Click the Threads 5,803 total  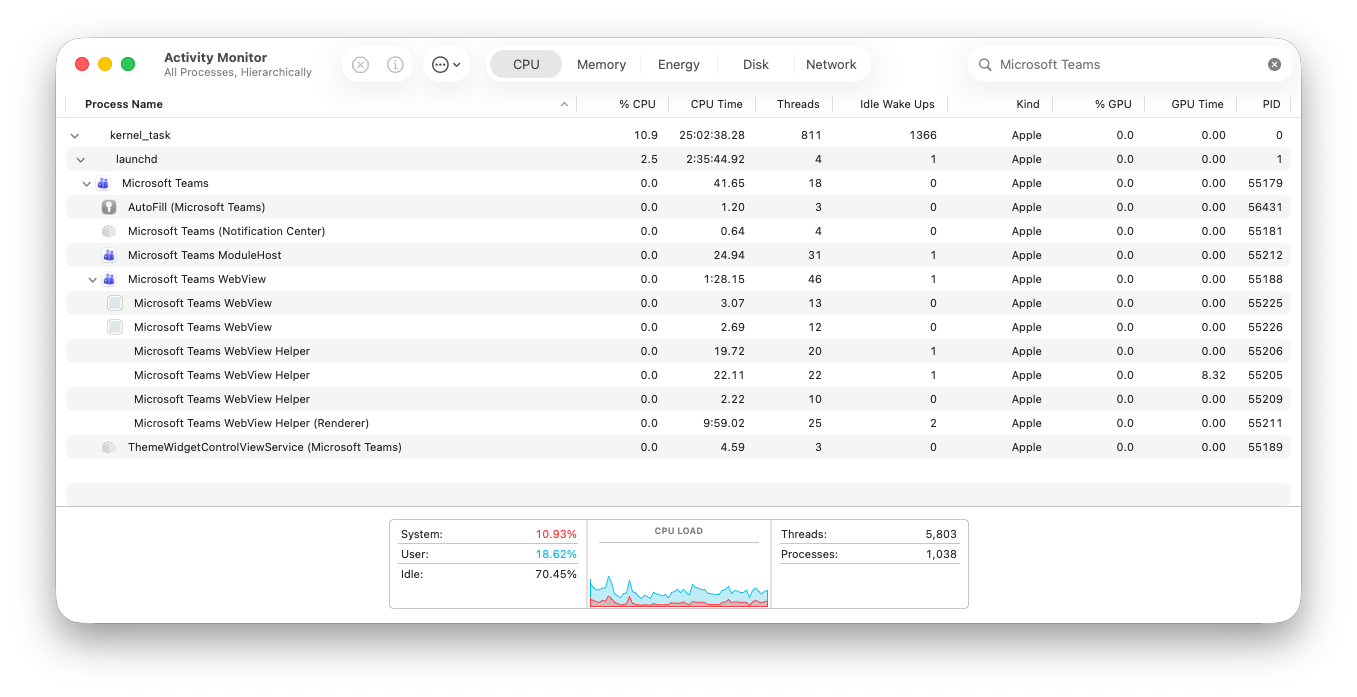coord(869,534)
